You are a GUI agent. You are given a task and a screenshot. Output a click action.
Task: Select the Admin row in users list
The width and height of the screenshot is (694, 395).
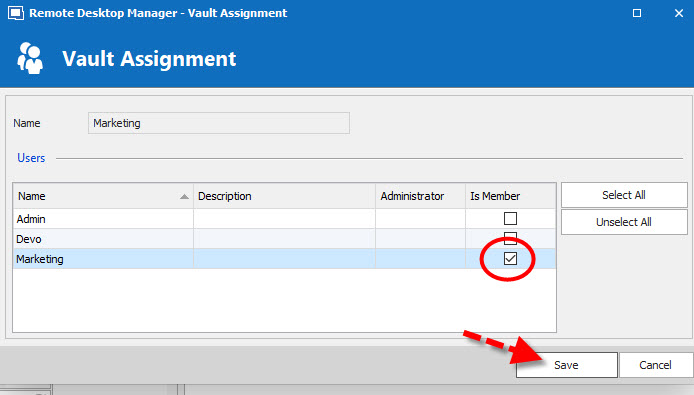[284, 219]
